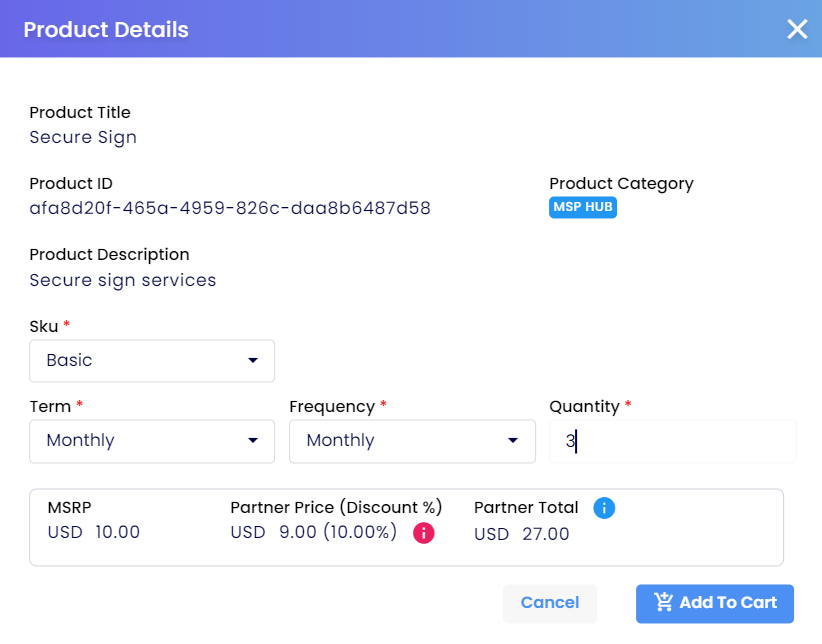Click the Partner Total USD 27.00 amount
The width and height of the screenshot is (822, 644).
pyautogui.click(x=522, y=534)
